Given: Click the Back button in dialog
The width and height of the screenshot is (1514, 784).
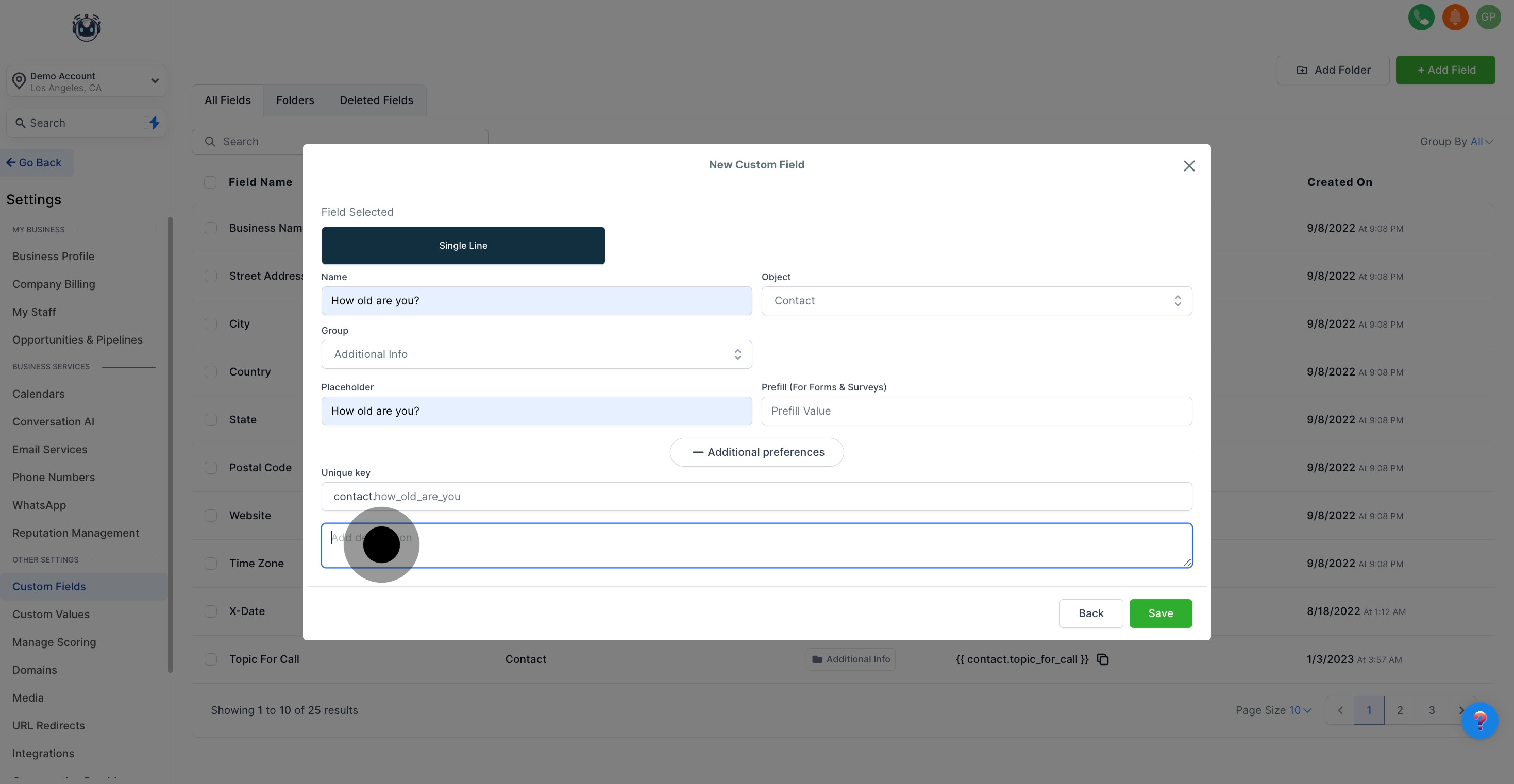Looking at the screenshot, I should click(1090, 613).
